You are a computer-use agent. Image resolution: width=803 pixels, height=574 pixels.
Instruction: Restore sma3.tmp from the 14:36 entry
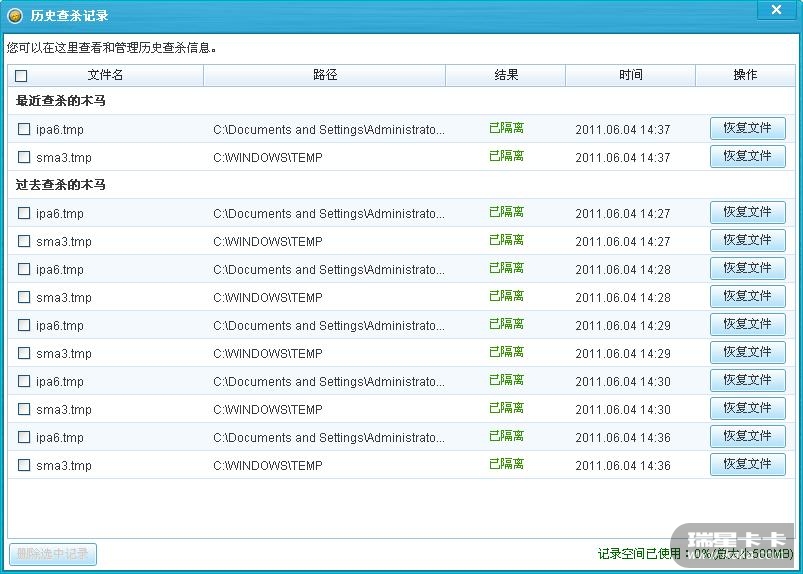748,464
